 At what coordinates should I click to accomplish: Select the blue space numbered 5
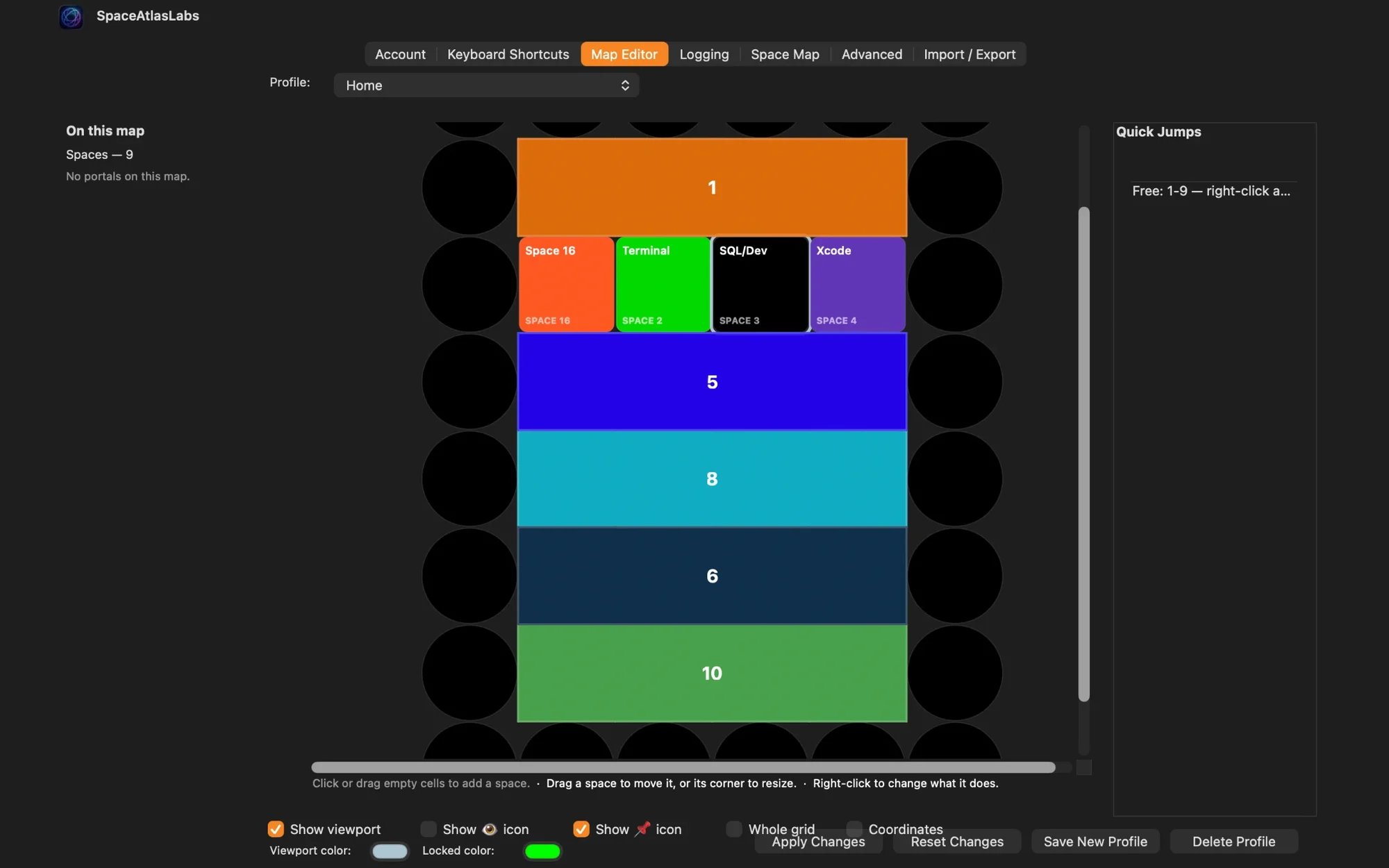712,382
